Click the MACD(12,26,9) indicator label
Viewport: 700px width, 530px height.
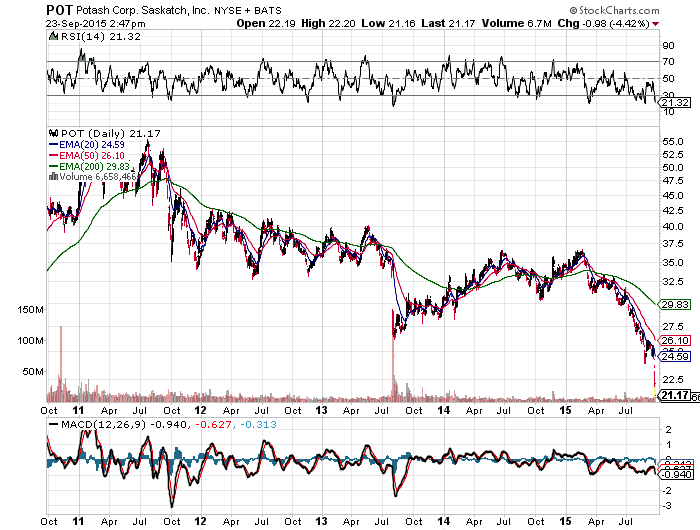[104, 424]
